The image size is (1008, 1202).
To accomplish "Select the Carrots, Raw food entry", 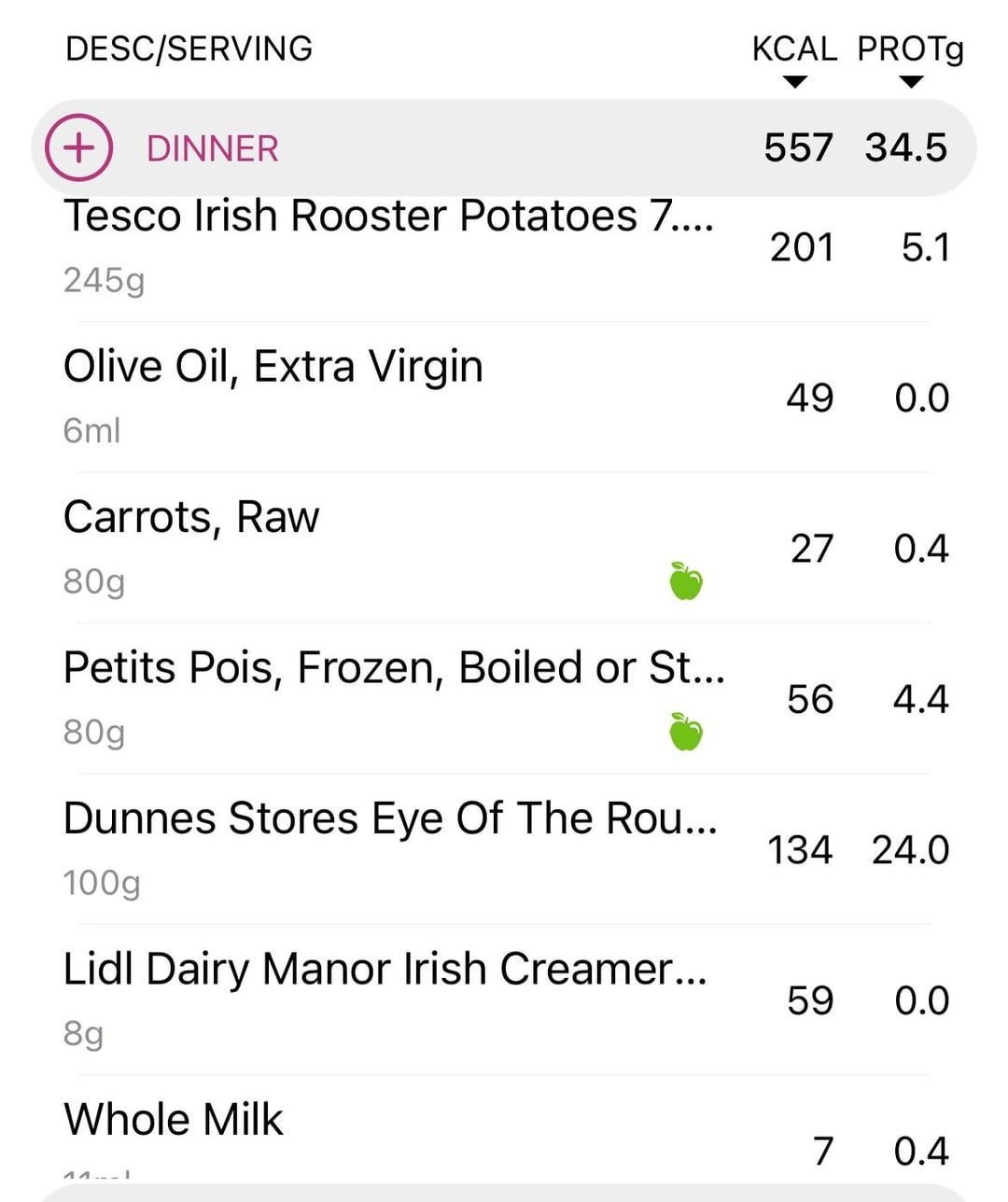I will [x=191, y=517].
